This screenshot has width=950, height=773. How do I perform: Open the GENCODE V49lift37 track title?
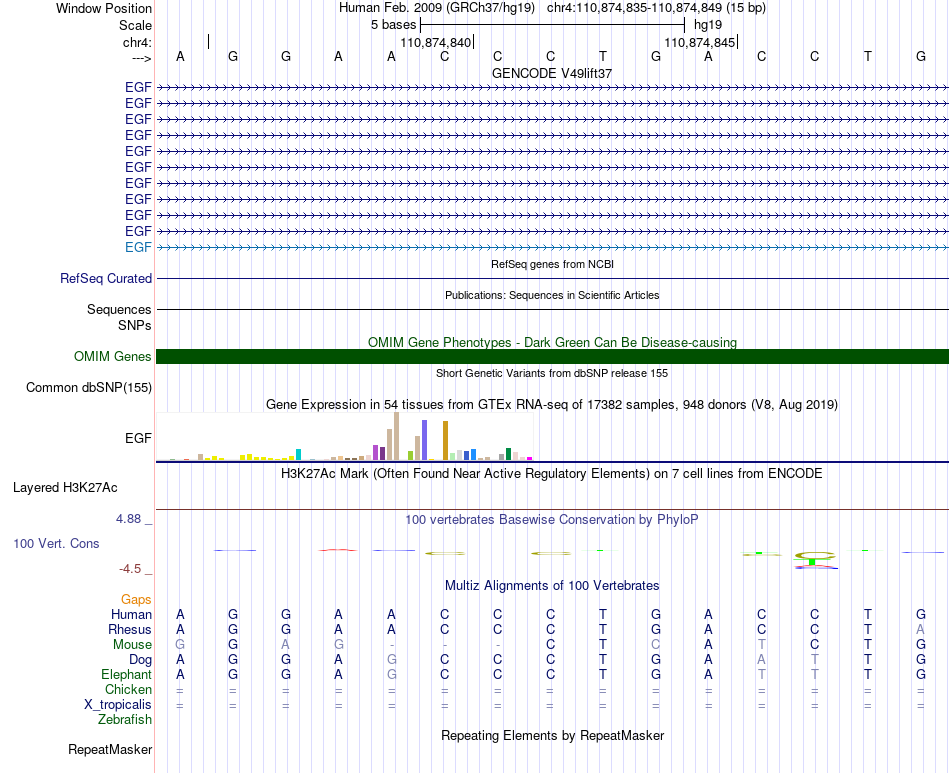click(x=552, y=73)
